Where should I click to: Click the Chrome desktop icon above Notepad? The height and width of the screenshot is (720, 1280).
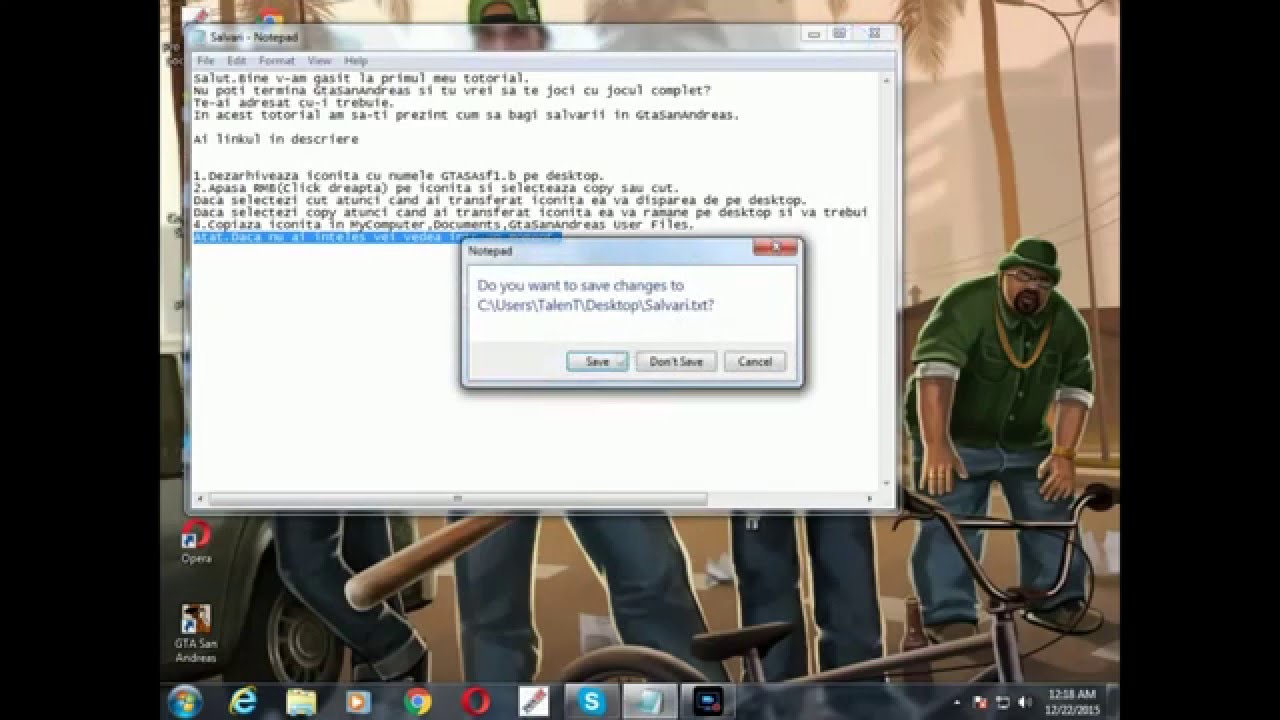[x=270, y=16]
